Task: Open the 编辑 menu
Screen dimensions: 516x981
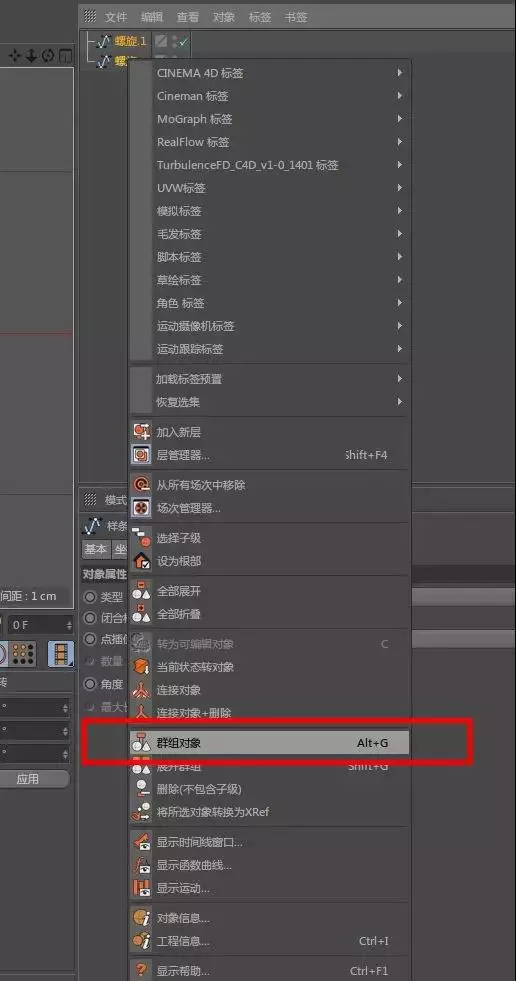Action: [x=151, y=17]
